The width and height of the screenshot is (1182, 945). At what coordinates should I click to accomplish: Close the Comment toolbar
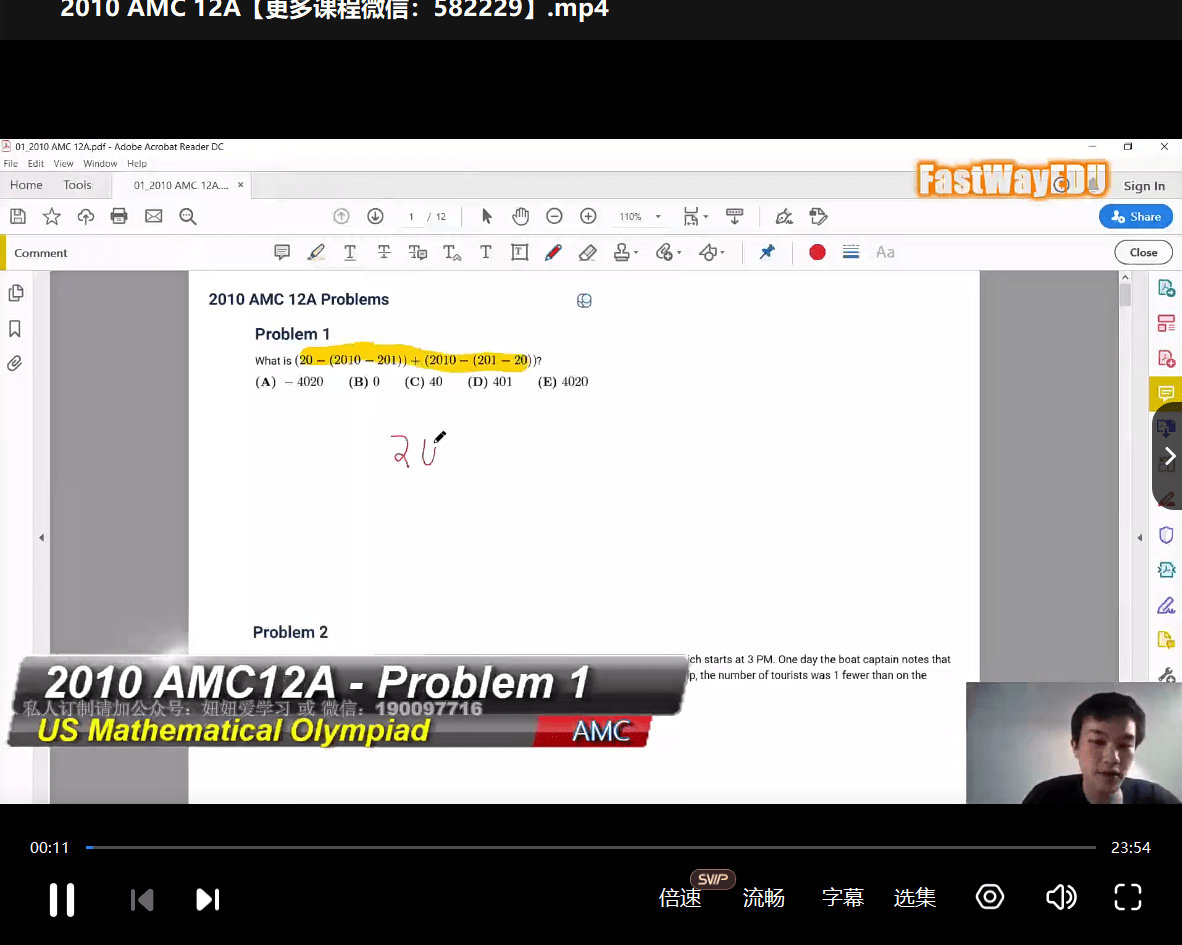[1144, 253]
